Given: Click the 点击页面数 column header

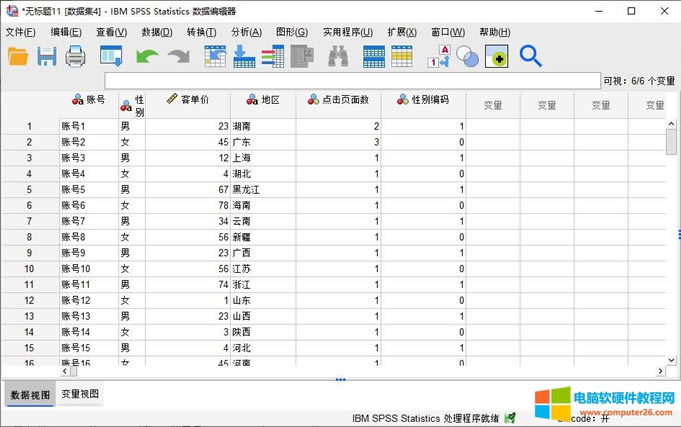Looking at the screenshot, I should (338, 100).
